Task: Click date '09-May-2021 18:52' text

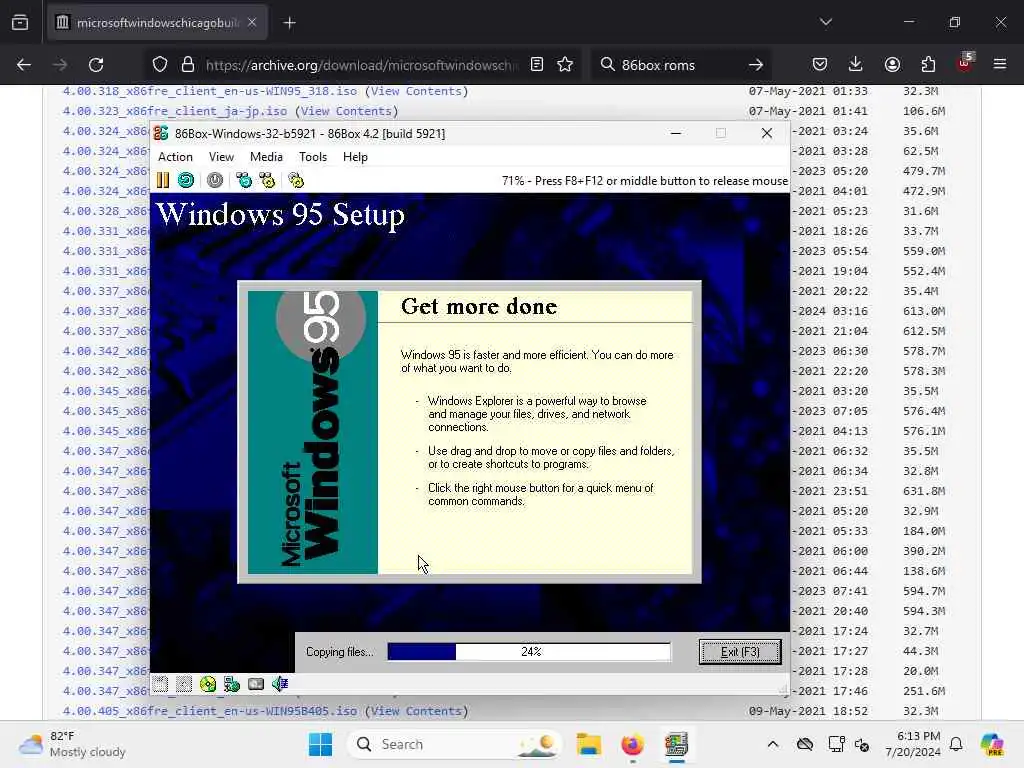Action: click(x=808, y=711)
